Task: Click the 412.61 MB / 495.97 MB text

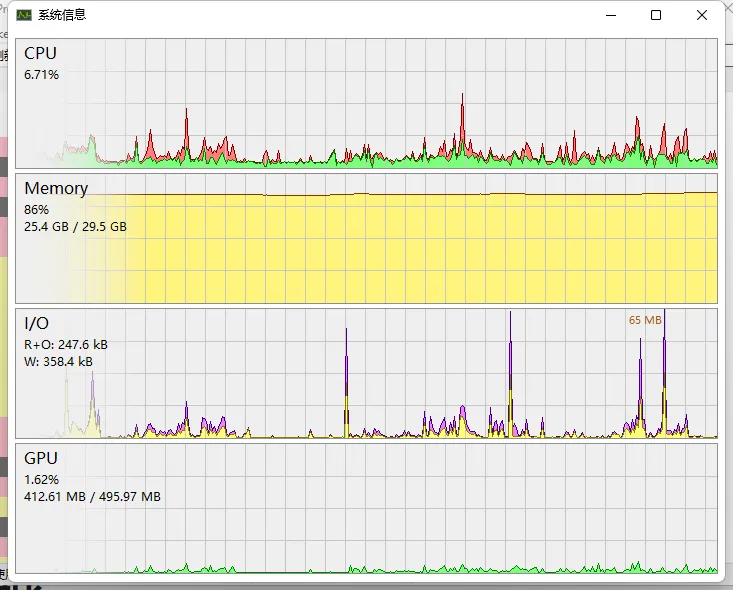Action: point(92,496)
